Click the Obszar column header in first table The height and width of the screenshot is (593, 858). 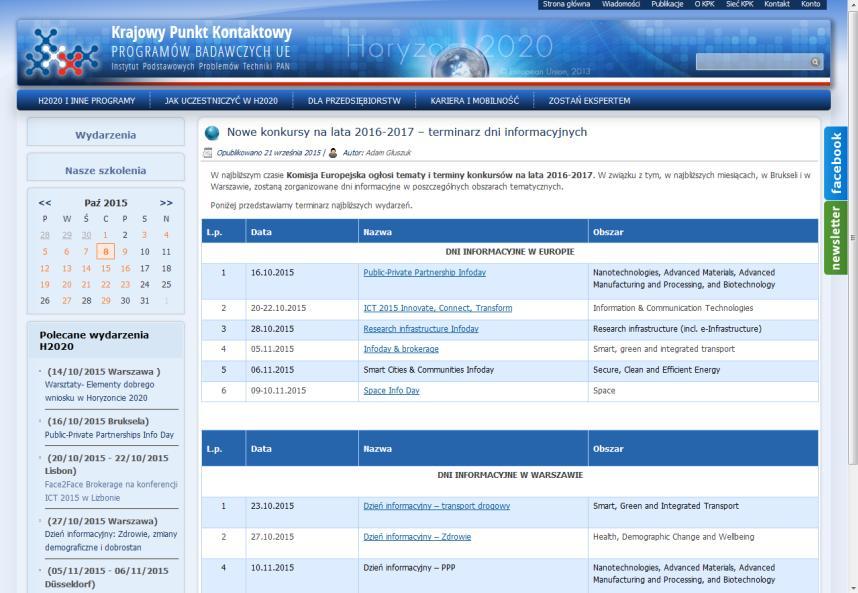[x=703, y=231]
